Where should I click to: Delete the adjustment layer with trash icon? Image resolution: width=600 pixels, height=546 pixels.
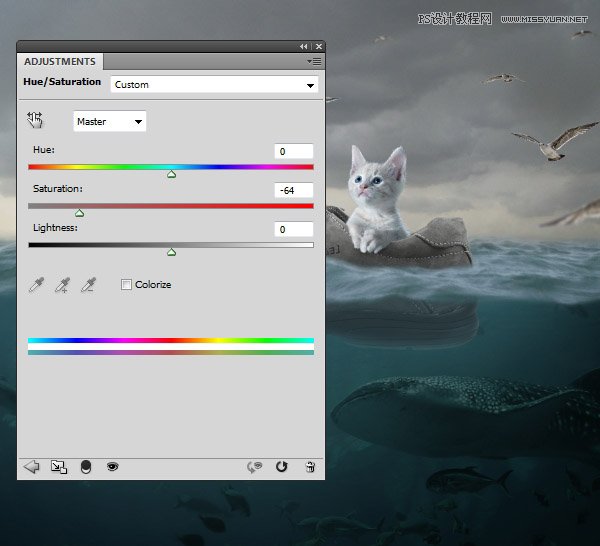point(310,466)
